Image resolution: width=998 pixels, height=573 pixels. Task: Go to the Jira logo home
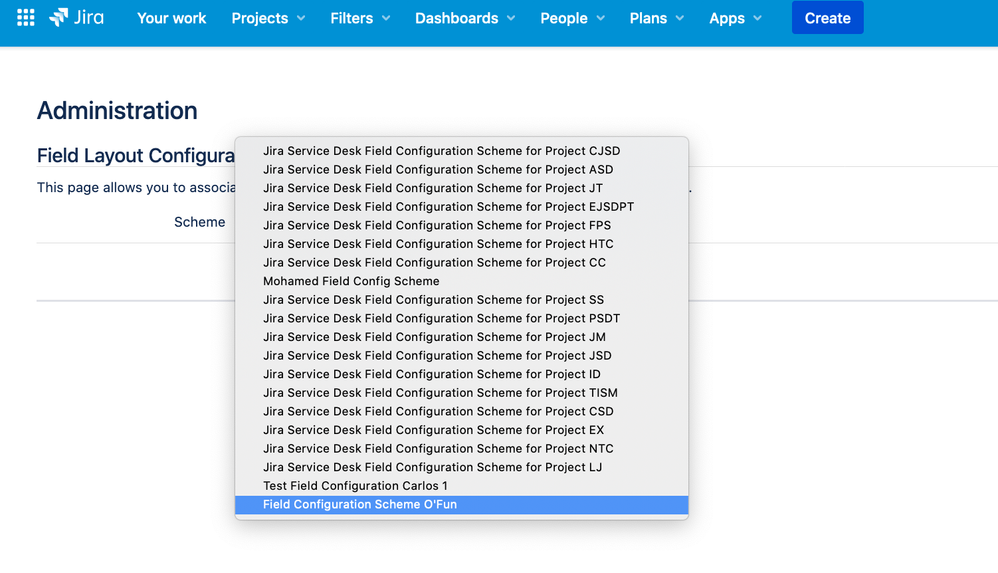point(76,18)
